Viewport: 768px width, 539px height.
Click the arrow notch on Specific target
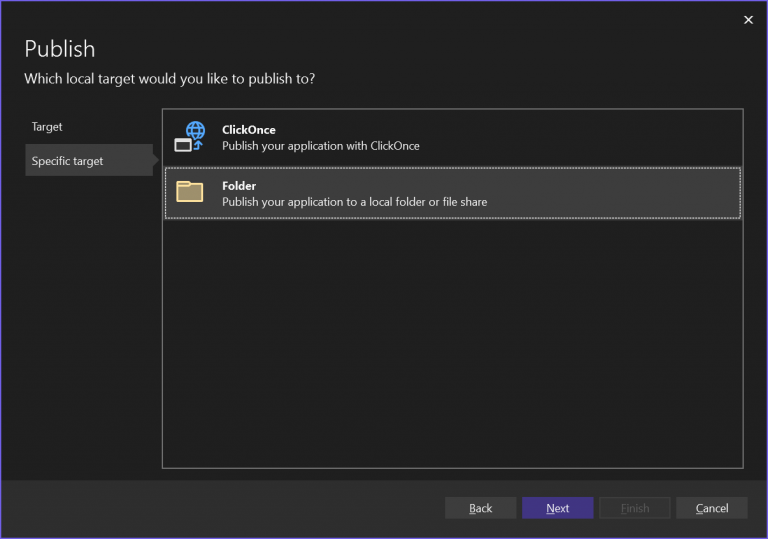[x=156, y=160]
